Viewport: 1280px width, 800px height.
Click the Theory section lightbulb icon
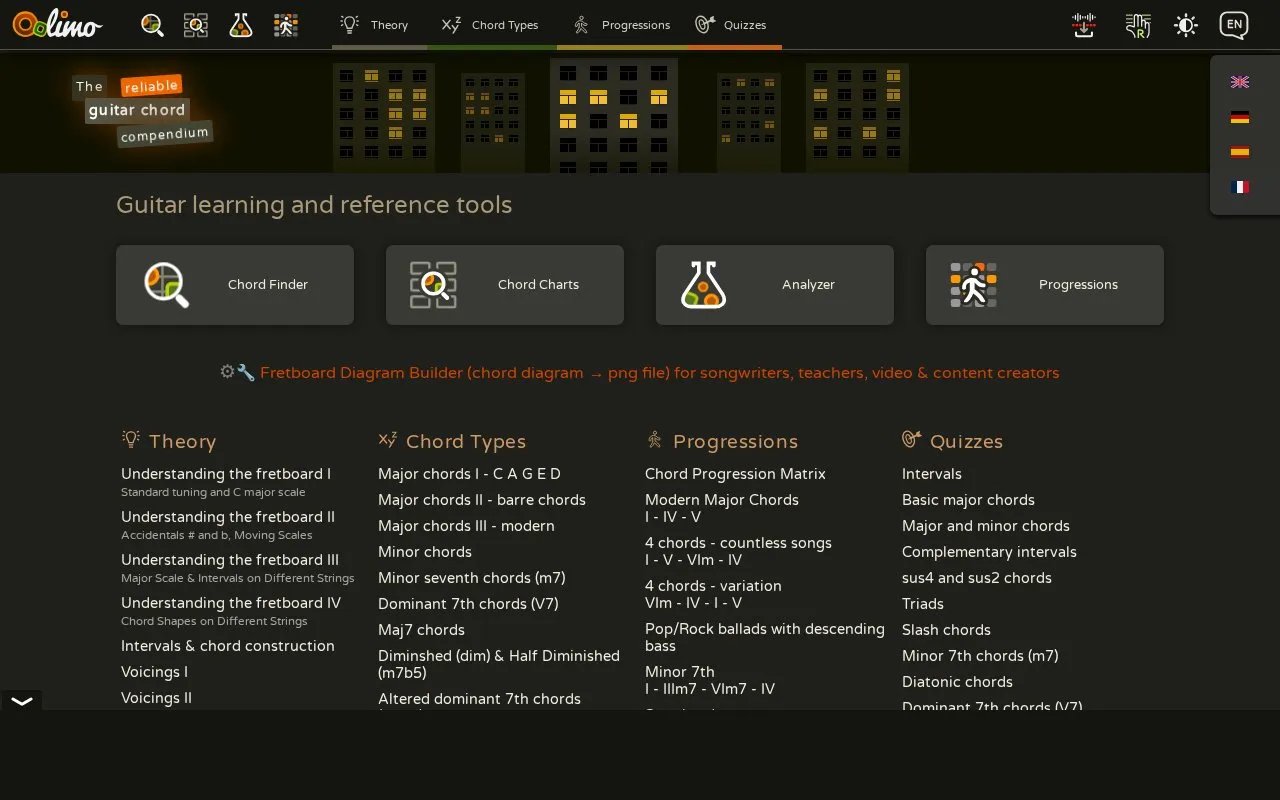[130, 439]
